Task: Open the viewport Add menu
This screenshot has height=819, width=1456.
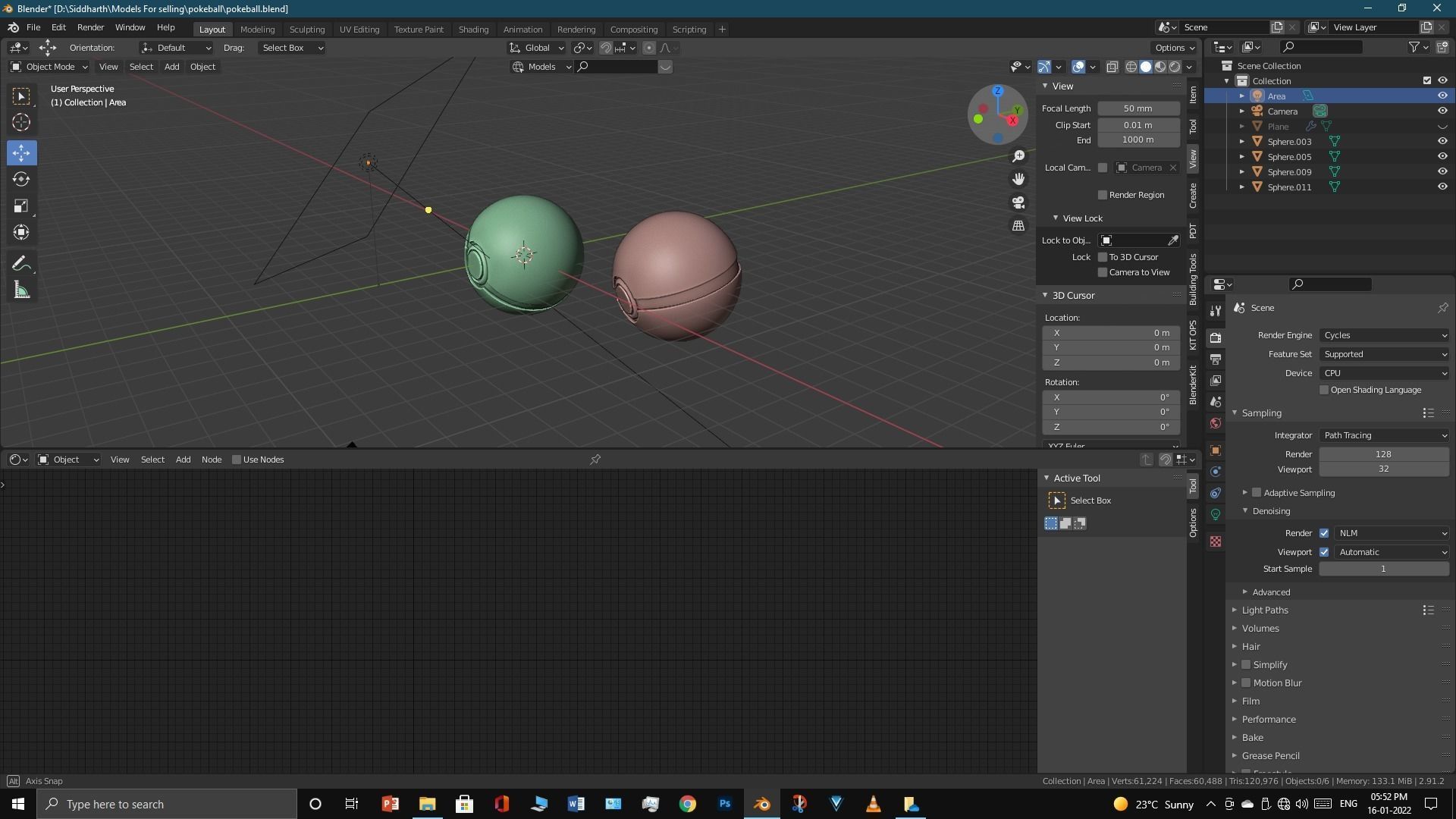Action: (171, 67)
